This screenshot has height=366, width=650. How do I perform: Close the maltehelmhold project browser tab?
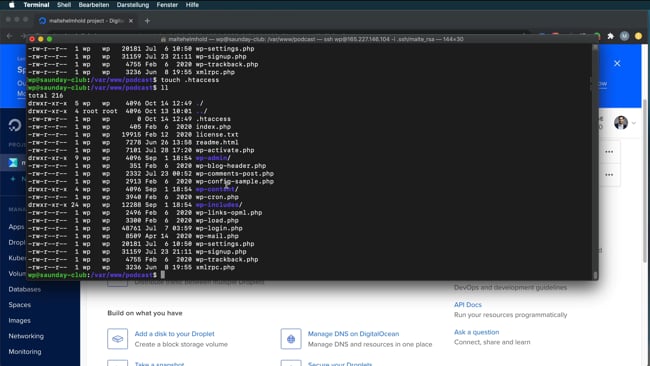pyautogui.click(x=131, y=21)
